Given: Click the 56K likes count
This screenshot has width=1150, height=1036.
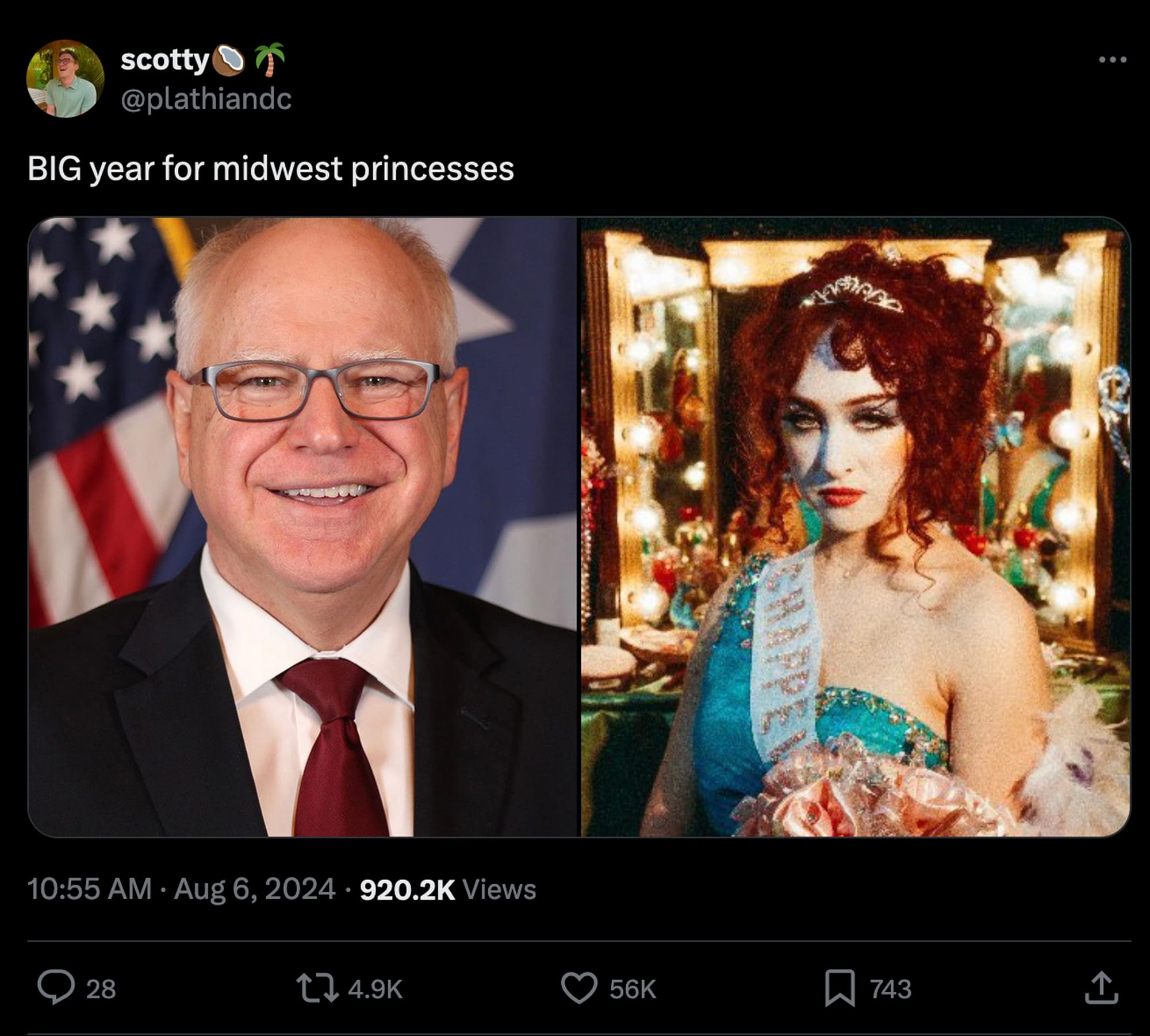Looking at the screenshot, I should pyautogui.click(x=632, y=989).
